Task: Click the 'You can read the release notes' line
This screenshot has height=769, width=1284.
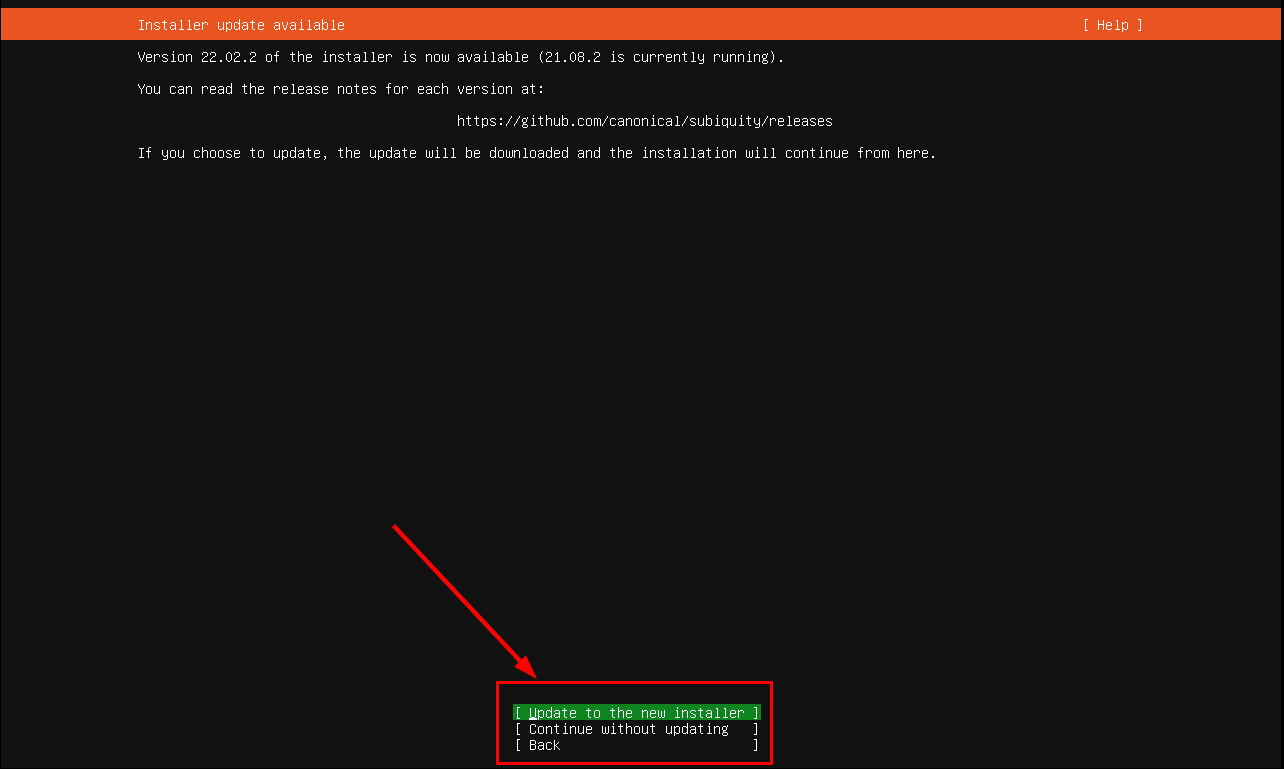Action: [x=340, y=89]
